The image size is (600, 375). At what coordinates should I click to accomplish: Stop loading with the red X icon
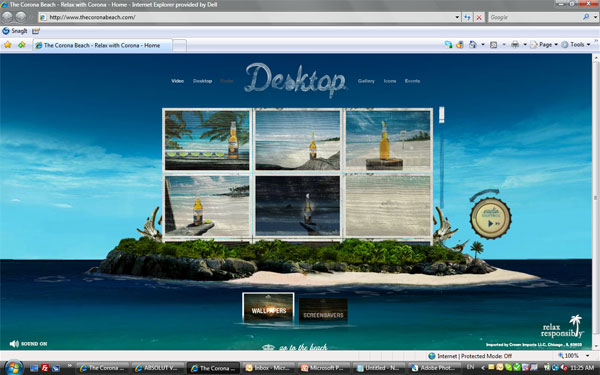click(x=479, y=17)
